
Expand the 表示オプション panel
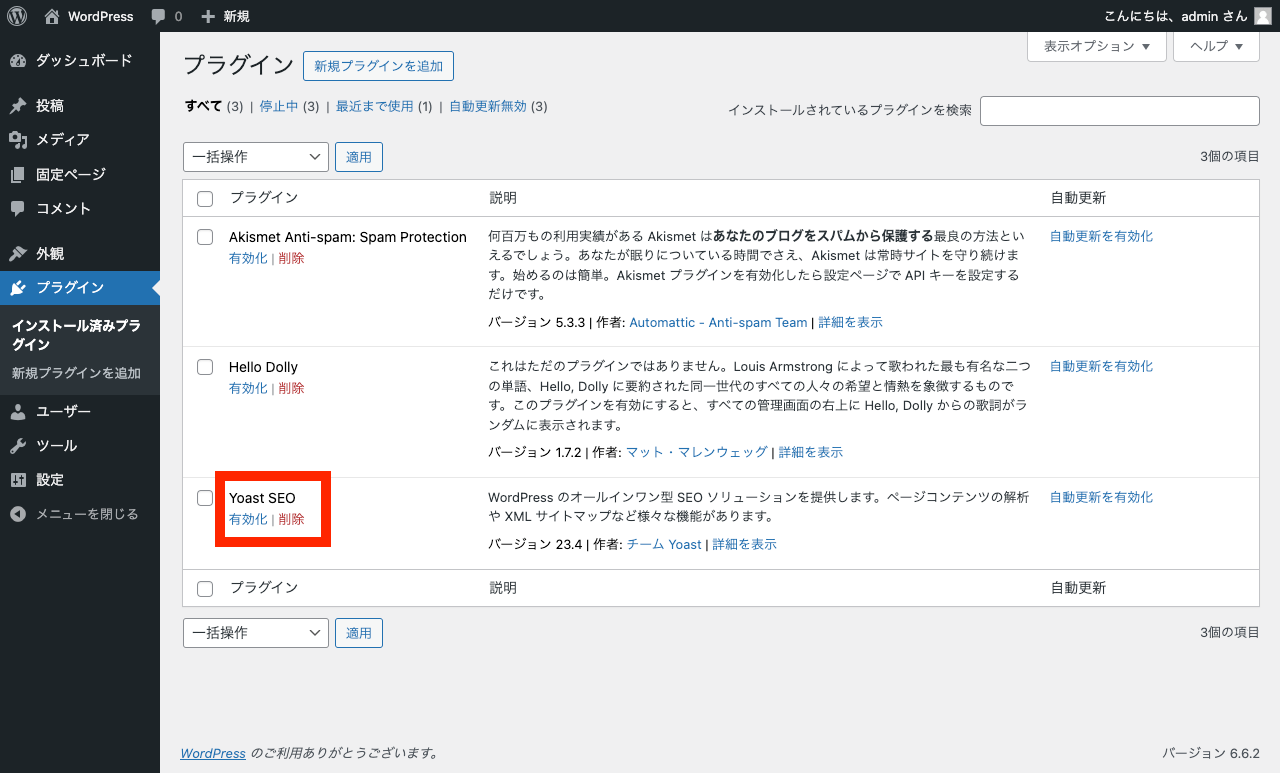(x=1097, y=46)
